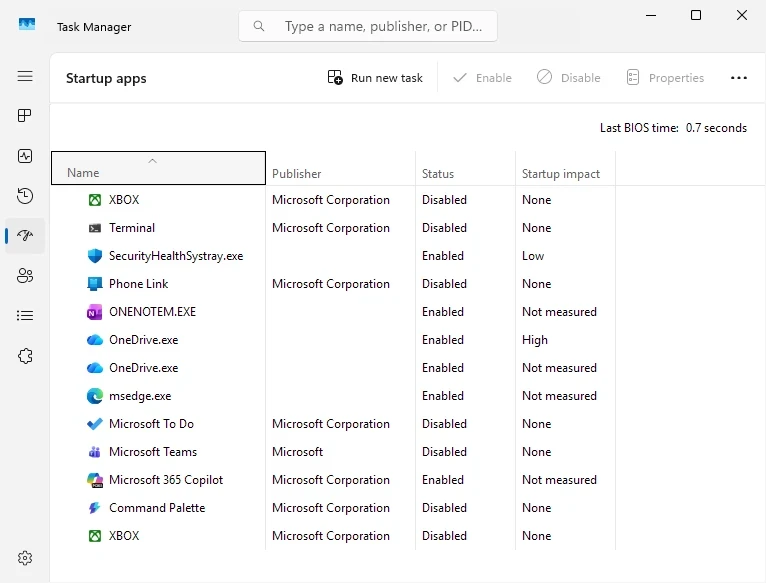Click the Enabled status of msedge.exe

(x=443, y=396)
